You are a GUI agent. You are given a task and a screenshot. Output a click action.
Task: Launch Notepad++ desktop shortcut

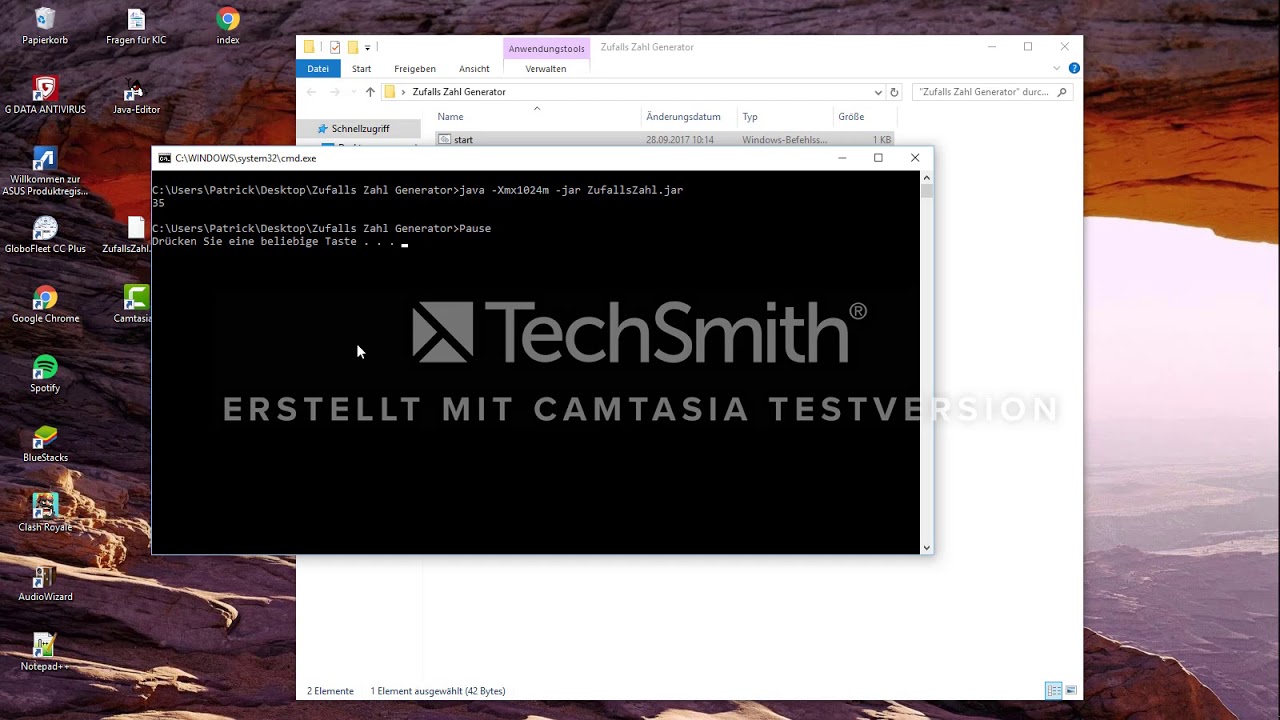45,653
